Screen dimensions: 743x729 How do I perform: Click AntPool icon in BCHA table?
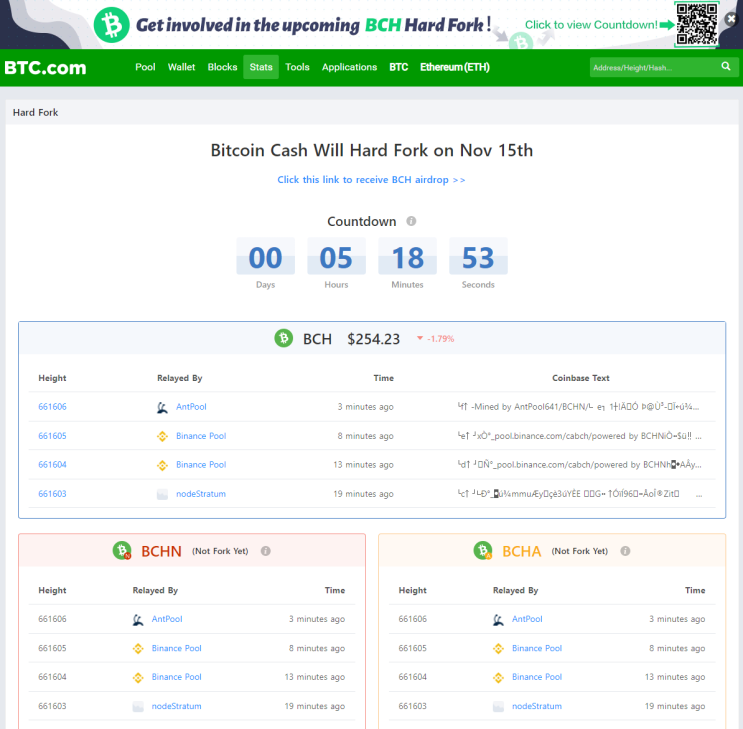tap(498, 620)
